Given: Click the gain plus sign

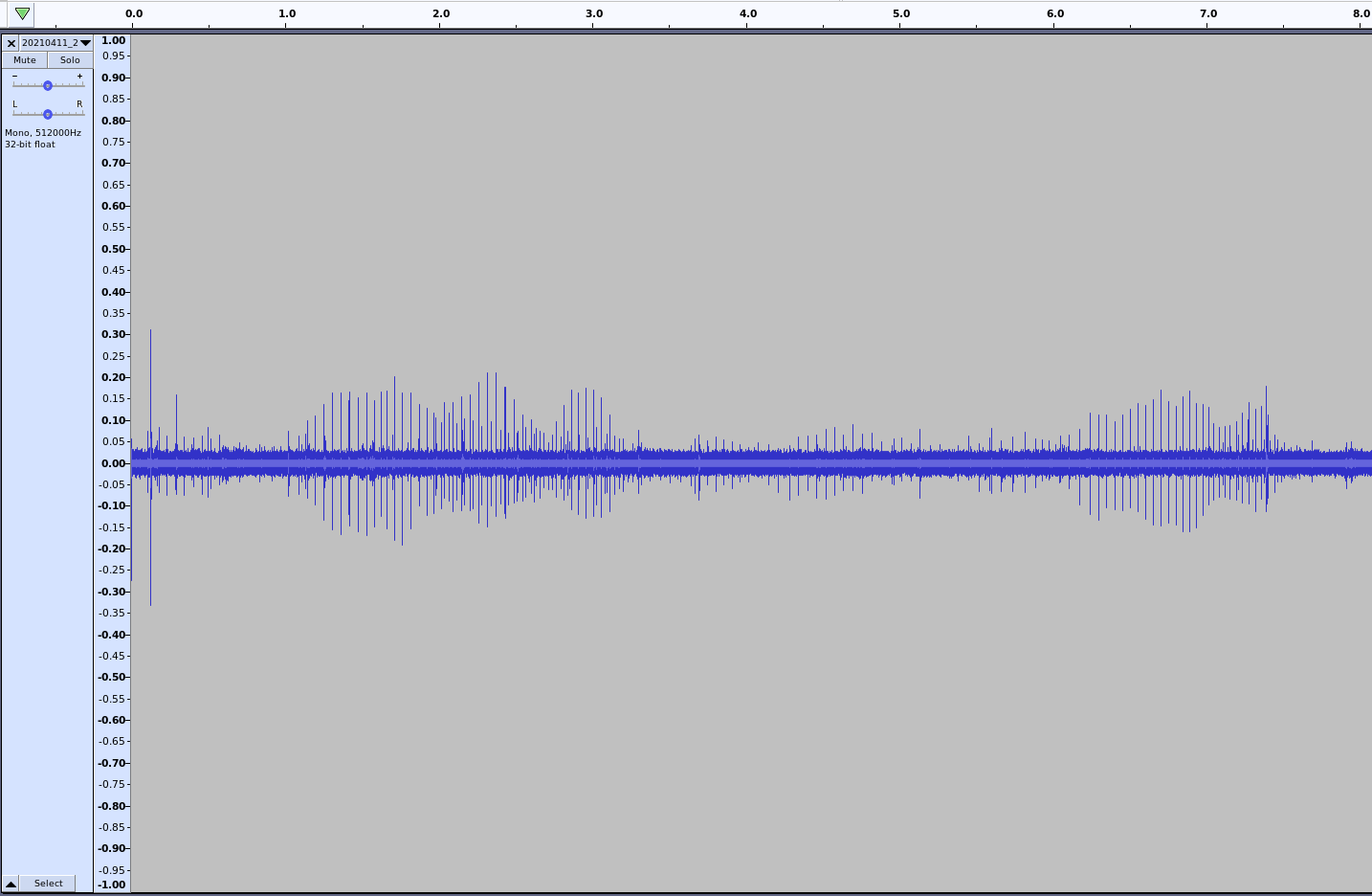Looking at the screenshot, I should pos(79,76).
